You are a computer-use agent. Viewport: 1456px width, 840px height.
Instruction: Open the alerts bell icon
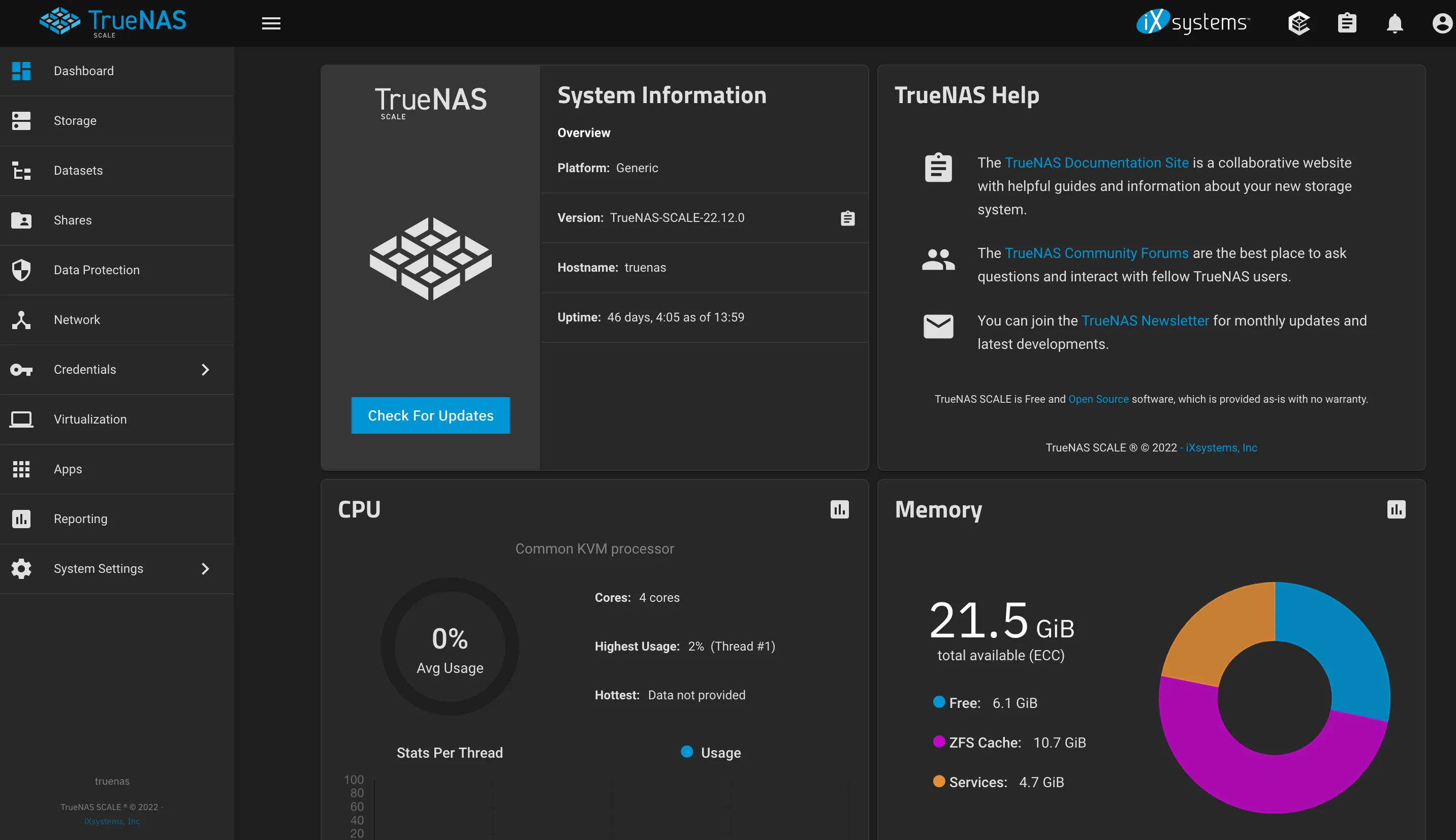coord(1394,23)
